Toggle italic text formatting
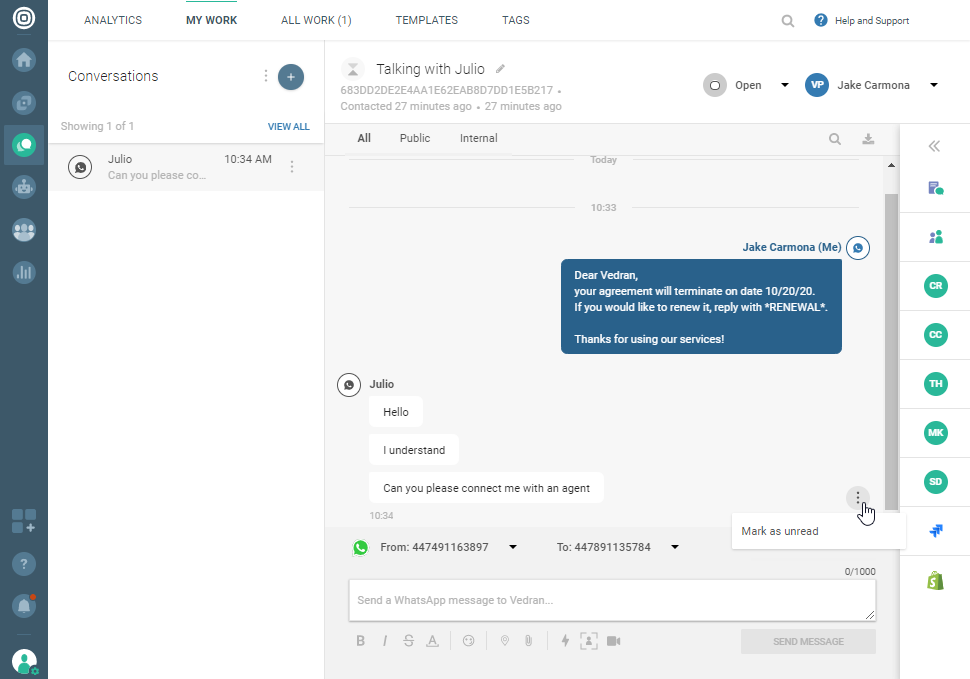Screen dimensions: 970x679 (x=385, y=641)
